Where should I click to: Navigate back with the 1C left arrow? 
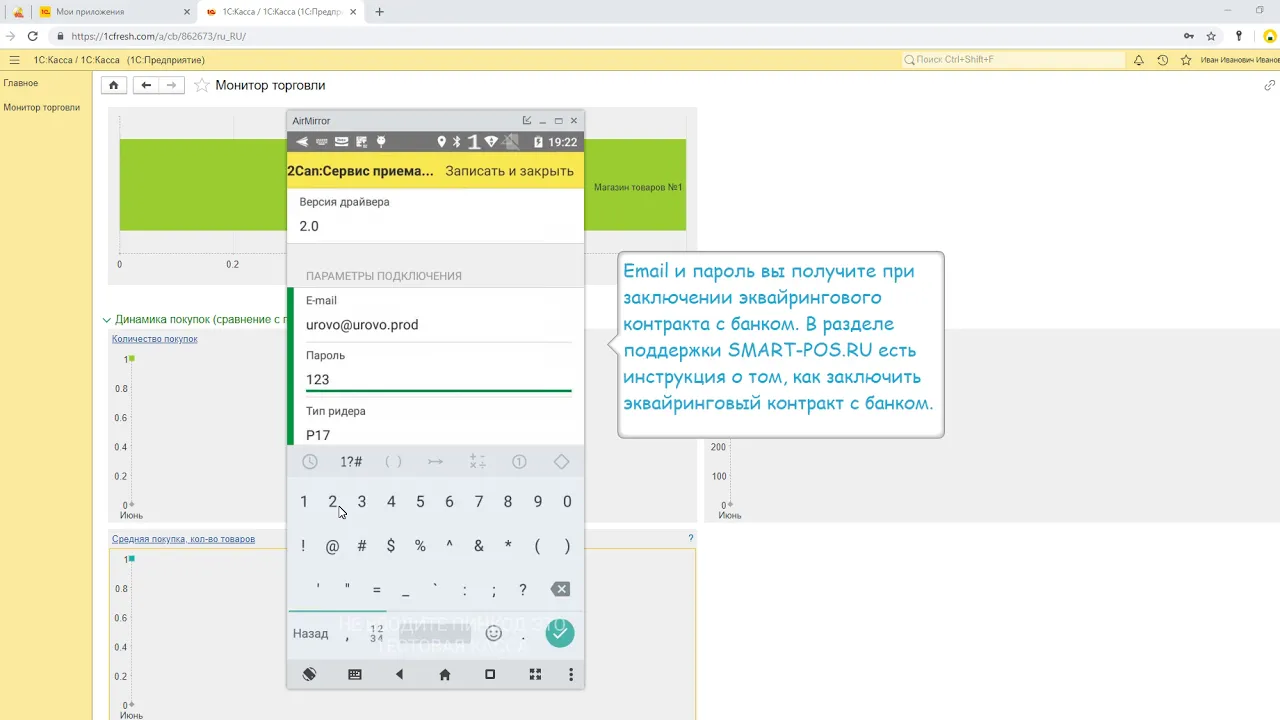point(146,85)
